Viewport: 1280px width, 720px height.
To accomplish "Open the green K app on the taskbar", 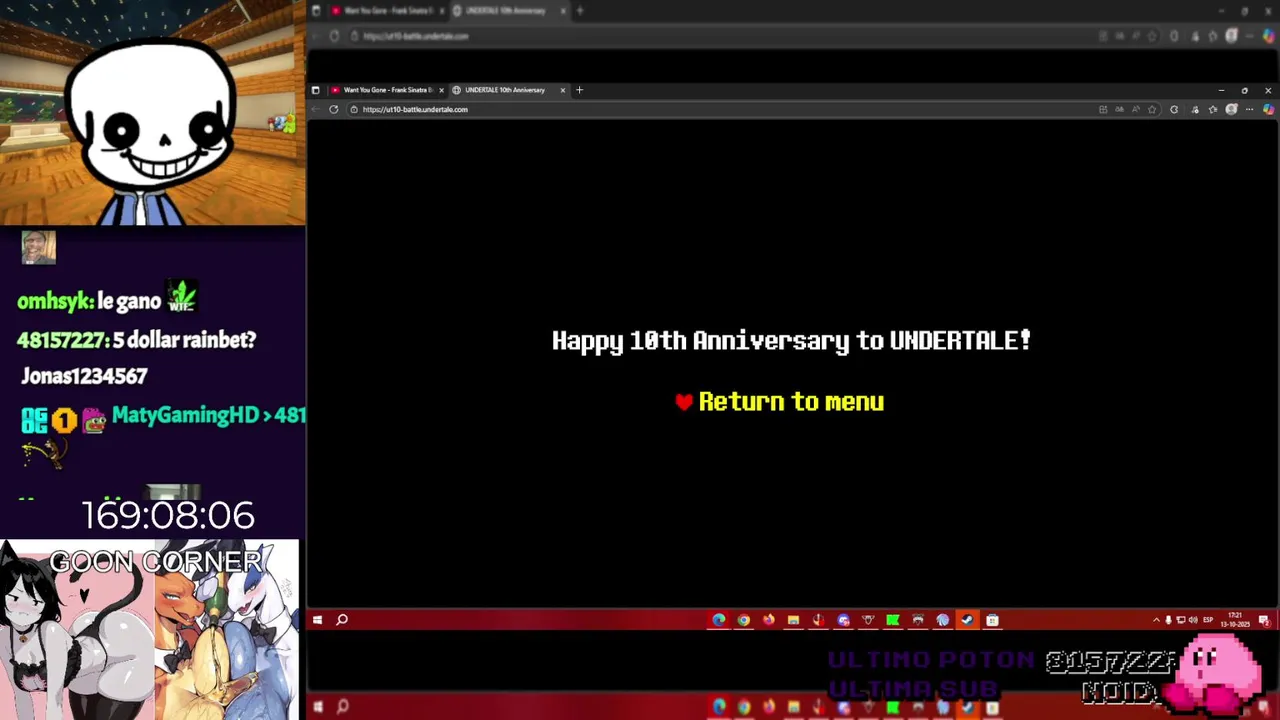I will [893, 620].
